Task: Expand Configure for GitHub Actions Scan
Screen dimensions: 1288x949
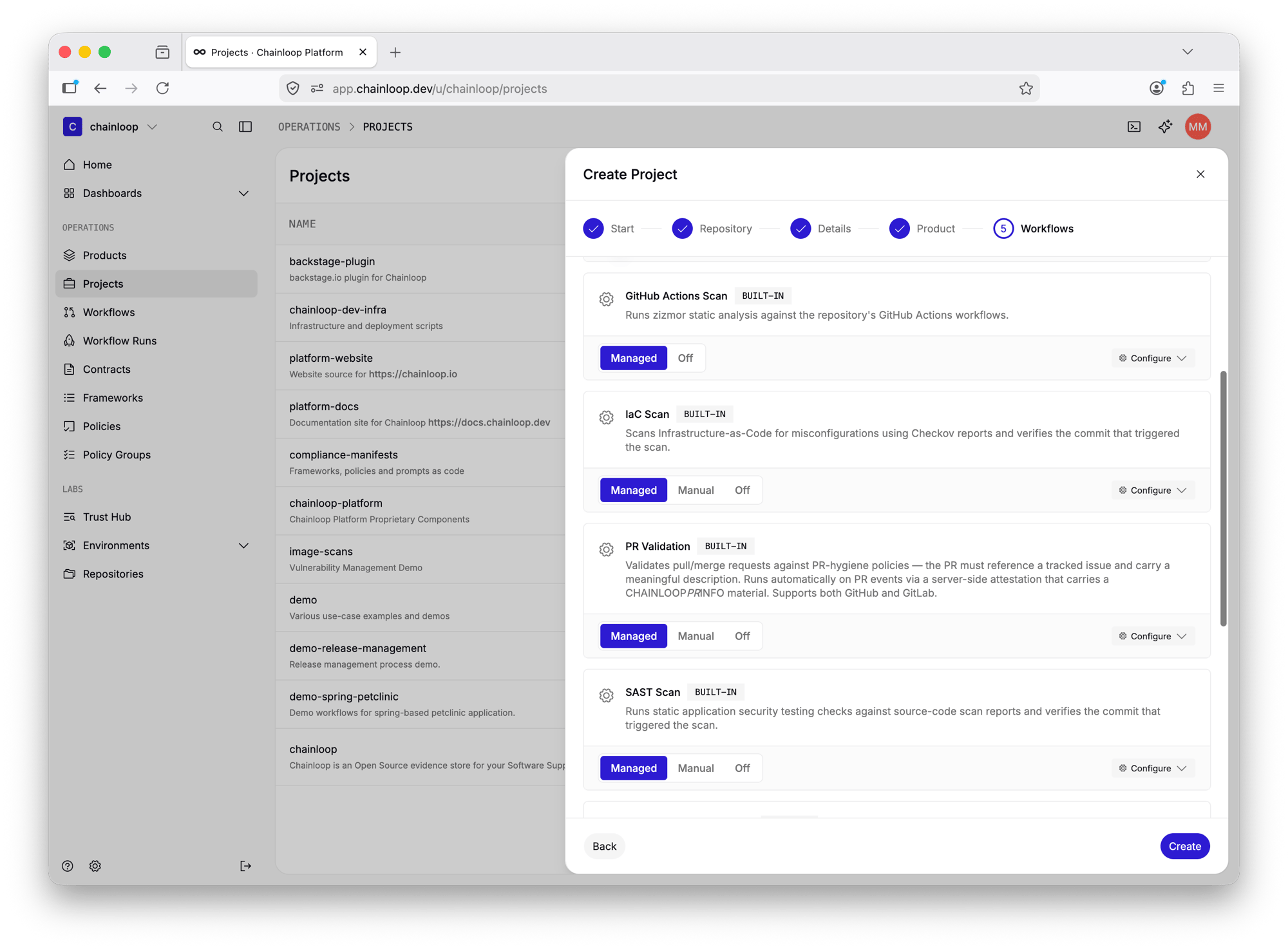Action: [x=1153, y=358]
